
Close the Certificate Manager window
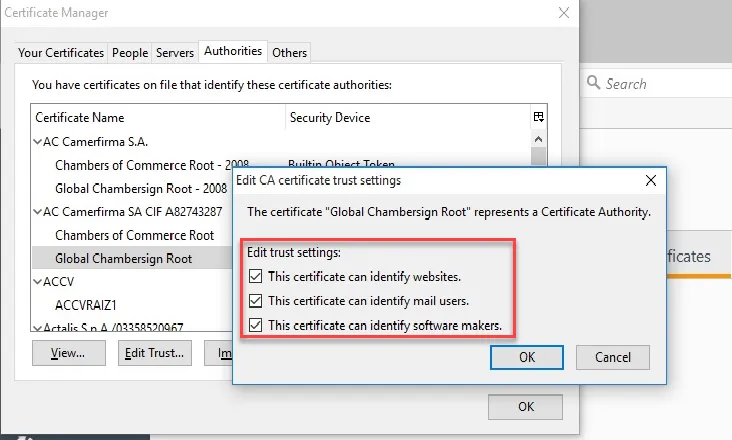pyautogui.click(x=566, y=13)
